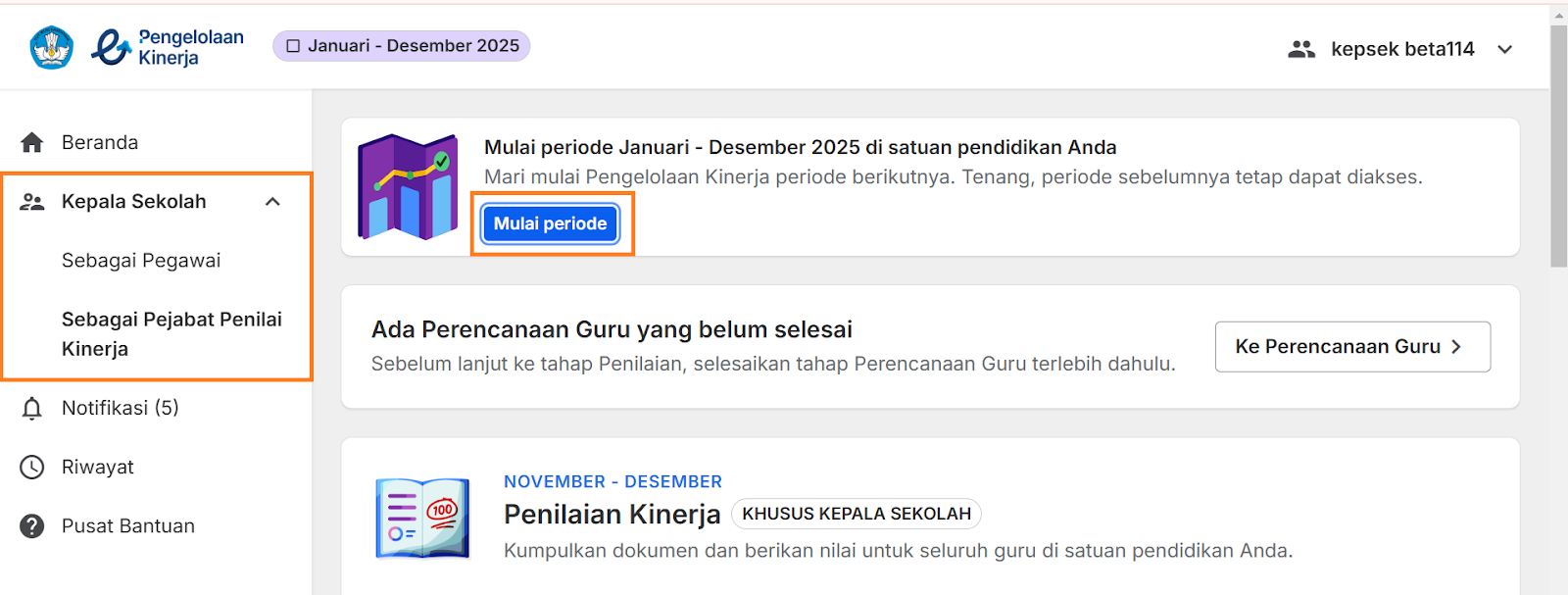Viewport: 1568px width, 595px height.
Task: Click the Mulai periode button
Action: coord(550,223)
